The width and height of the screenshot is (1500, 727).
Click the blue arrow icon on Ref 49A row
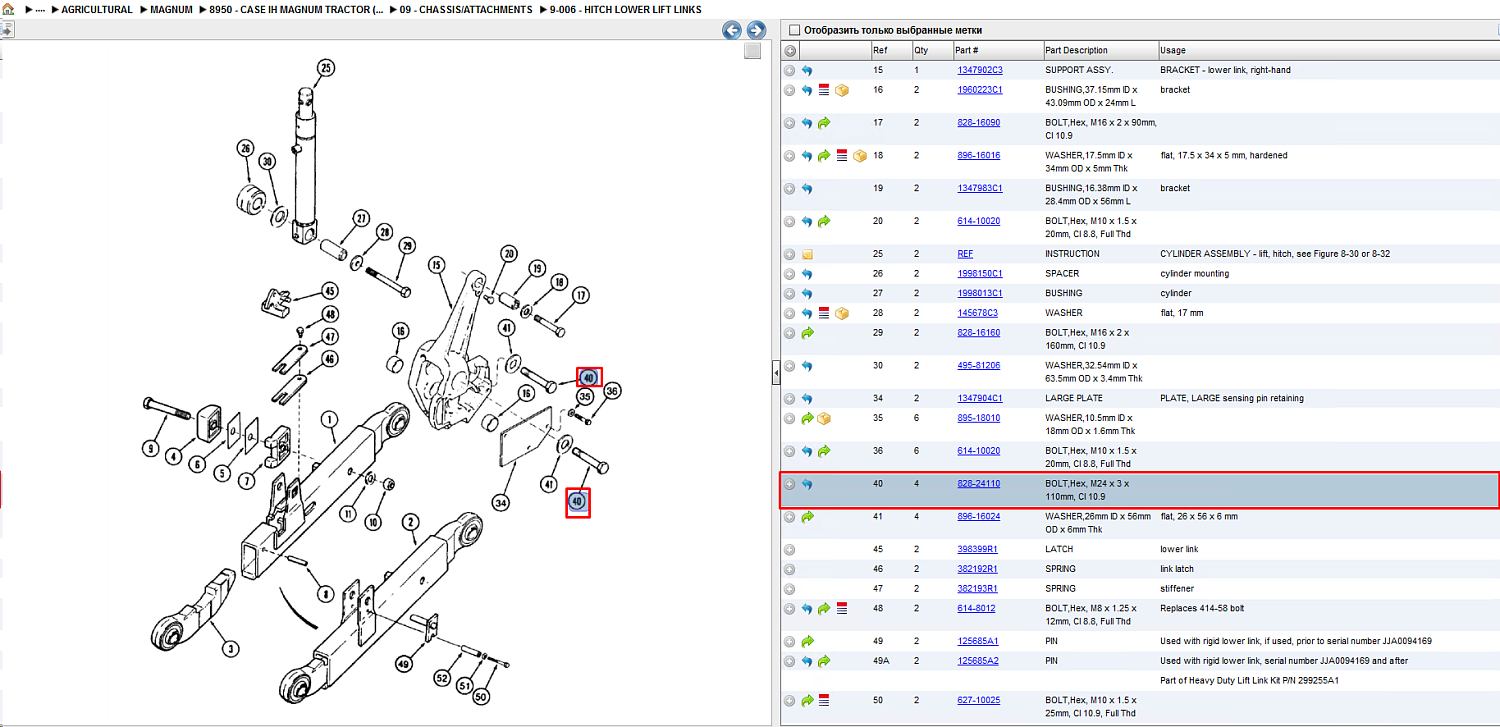point(807,661)
